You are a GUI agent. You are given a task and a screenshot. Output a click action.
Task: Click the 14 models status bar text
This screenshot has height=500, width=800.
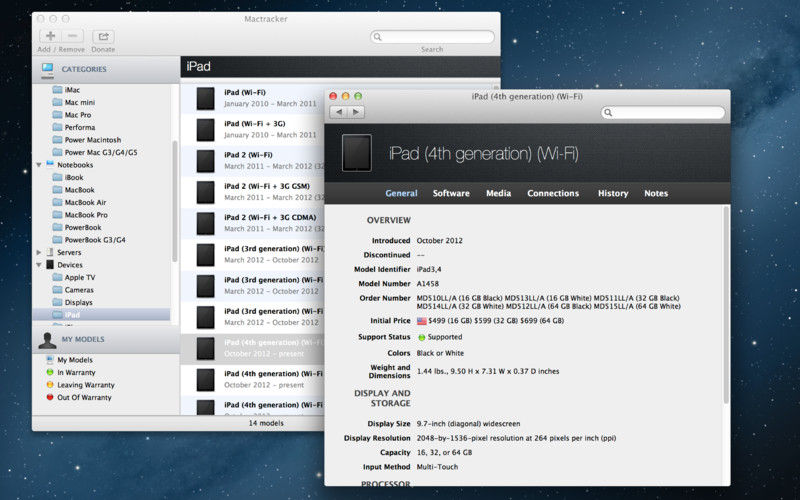click(266, 423)
